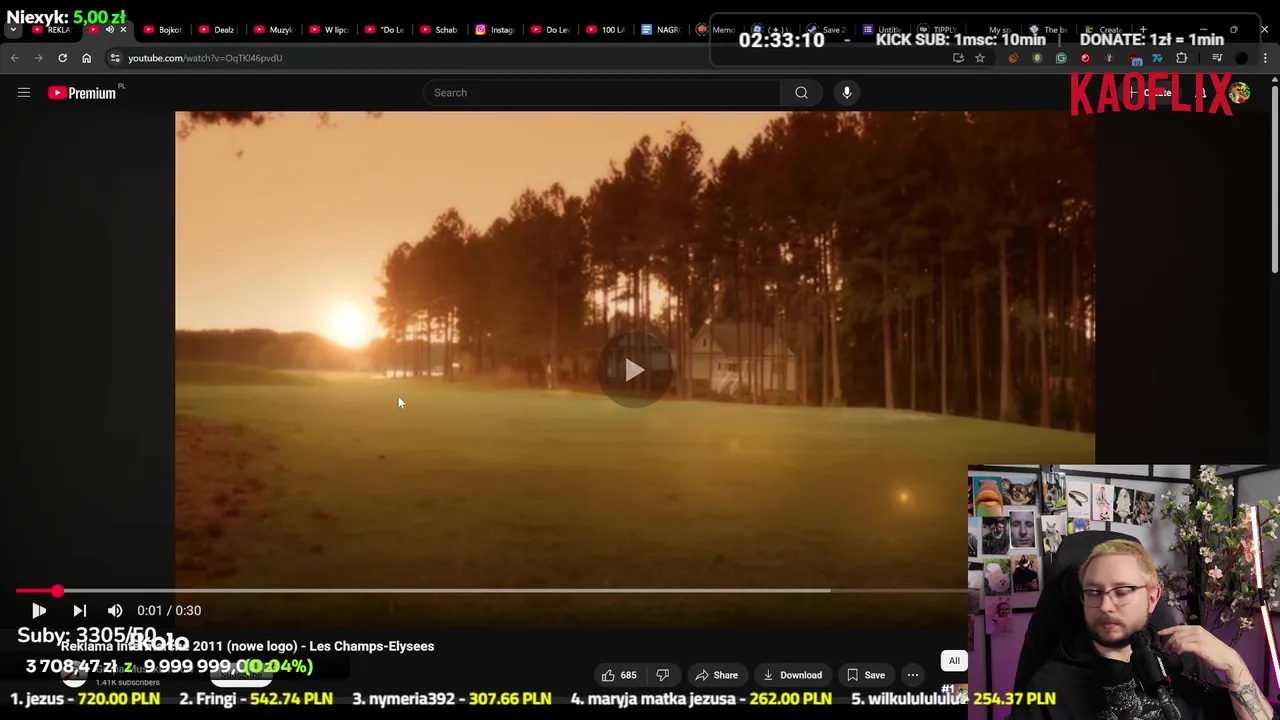Open Chrome's three-dot menu
The height and width of the screenshot is (720, 1280).
tap(1265, 58)
